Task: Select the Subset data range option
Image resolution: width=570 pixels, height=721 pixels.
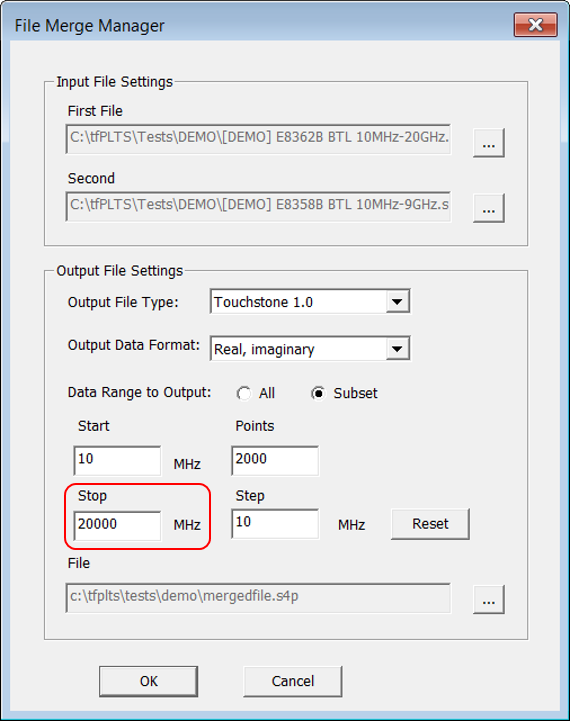Action: [318, 394]
